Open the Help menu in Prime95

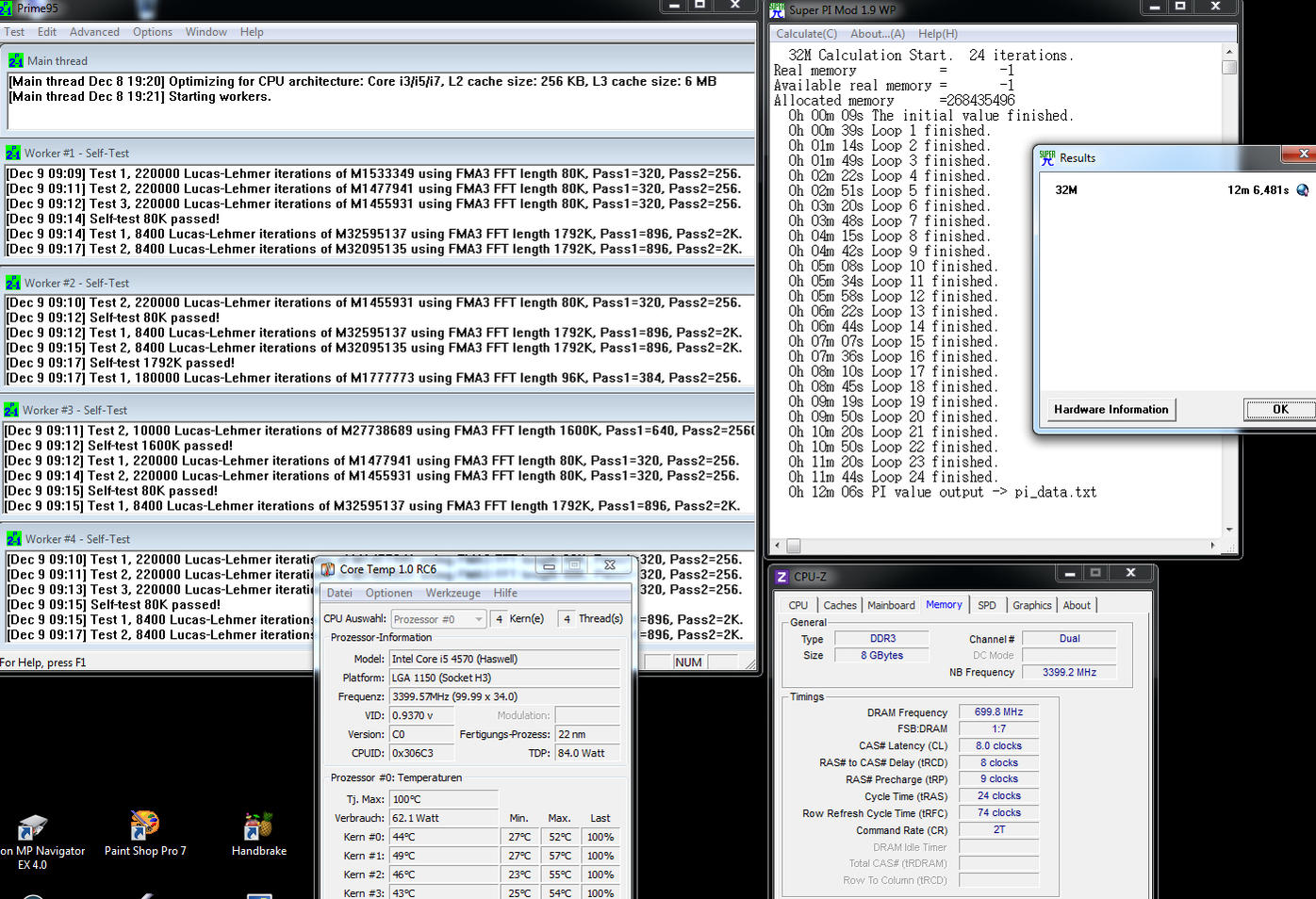click(x=252, y=32)
